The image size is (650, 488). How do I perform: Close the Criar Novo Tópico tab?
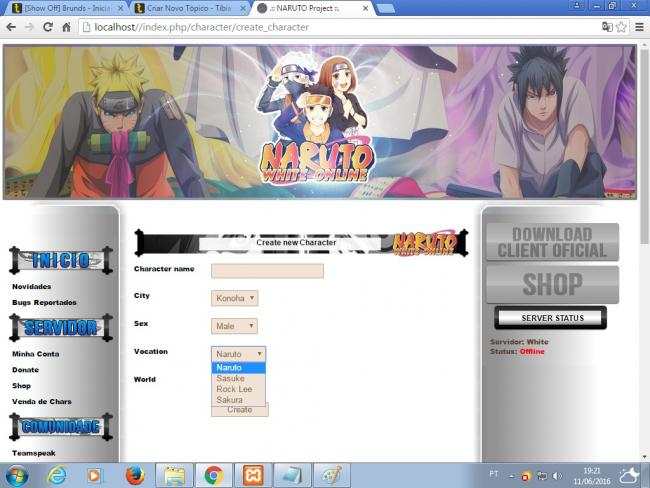point(243,8)
